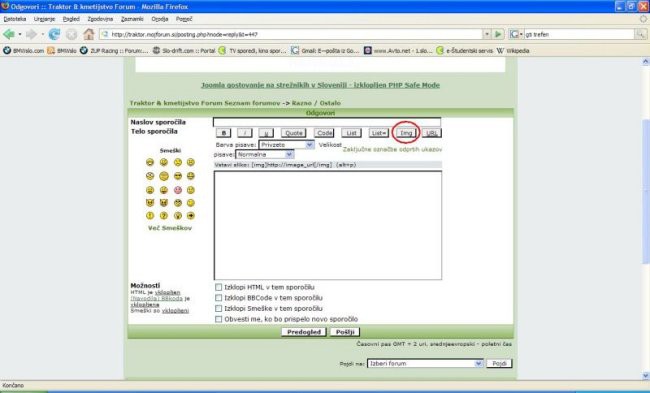Viewport: 650px width, 393px height.
Task: Toggle italic formatting with i button
Action: pos(245,133)
